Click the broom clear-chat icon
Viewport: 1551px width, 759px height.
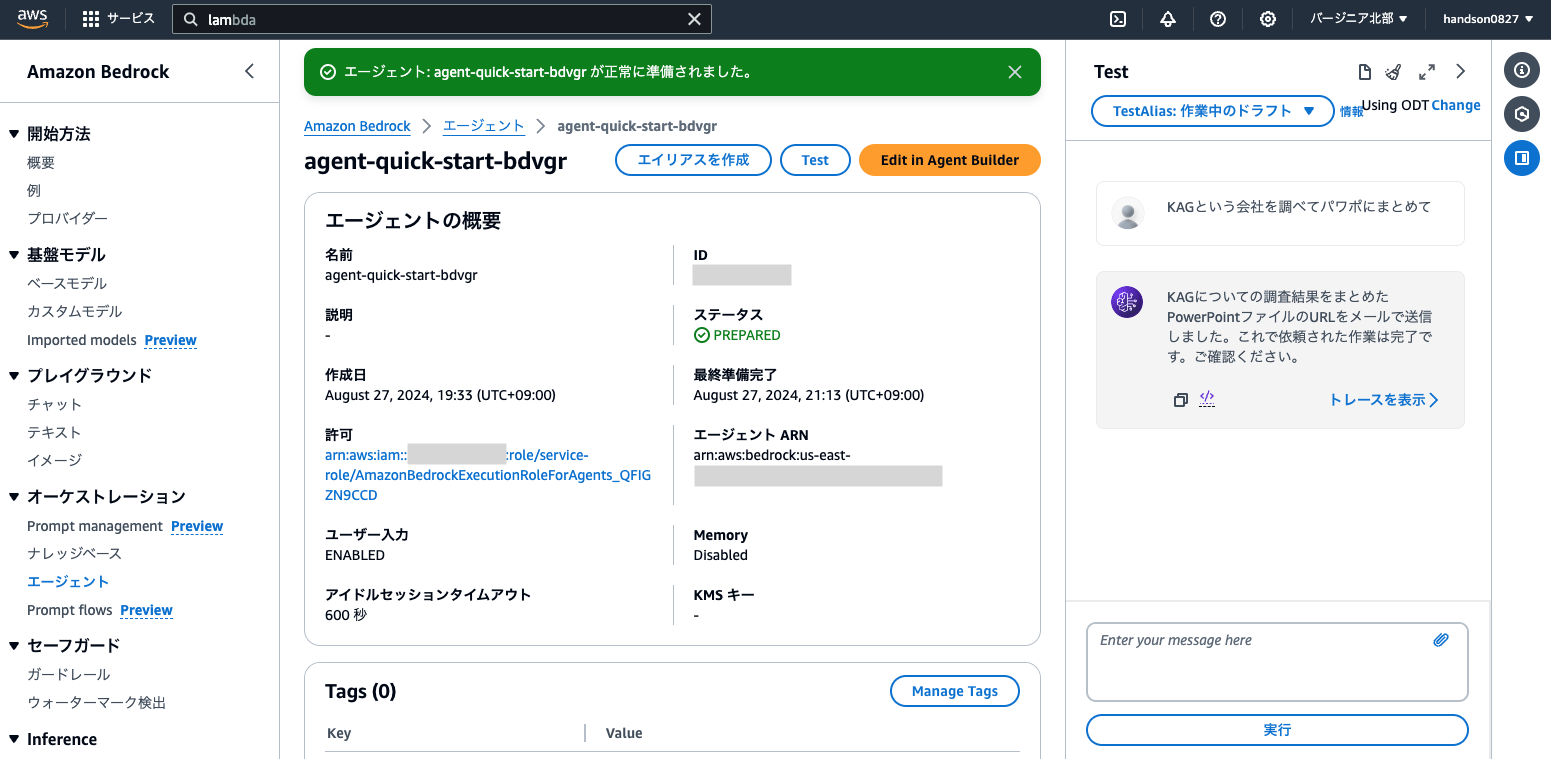[1393, 72]
